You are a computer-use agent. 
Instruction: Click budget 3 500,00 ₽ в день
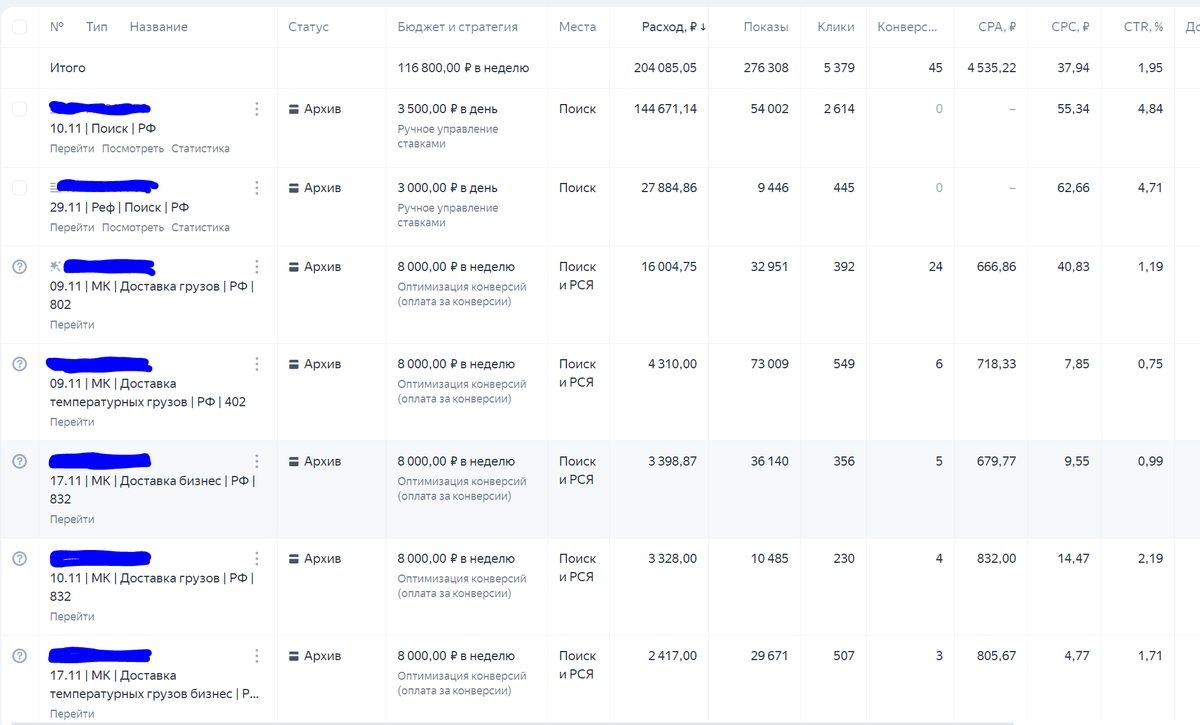[x=447, y=109]
